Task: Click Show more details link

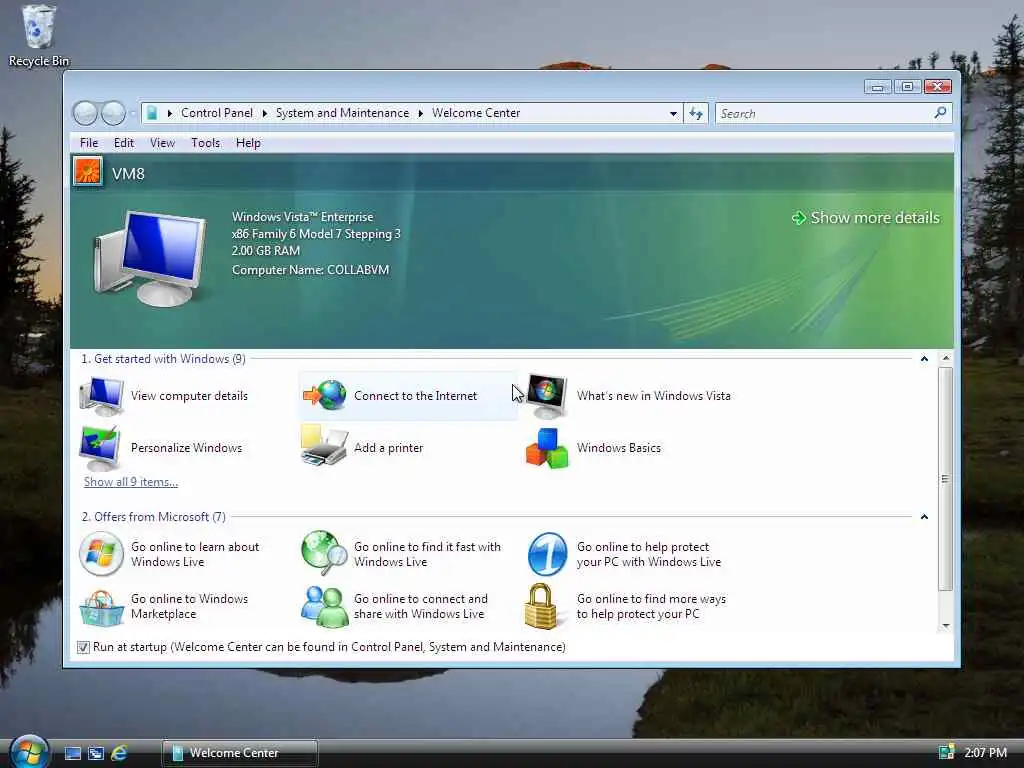Action: [x=866, y=218]
